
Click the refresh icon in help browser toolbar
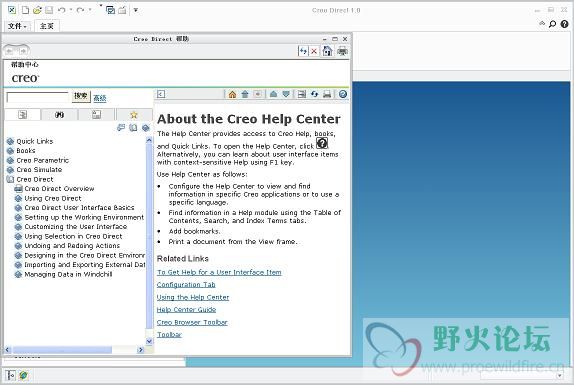tap(303, 51)
